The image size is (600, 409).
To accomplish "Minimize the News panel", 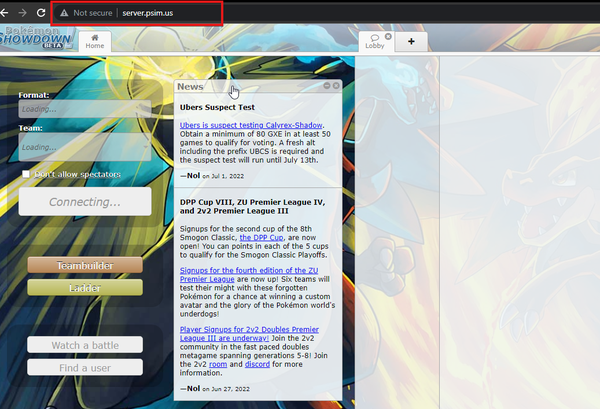I will [327, 86].
